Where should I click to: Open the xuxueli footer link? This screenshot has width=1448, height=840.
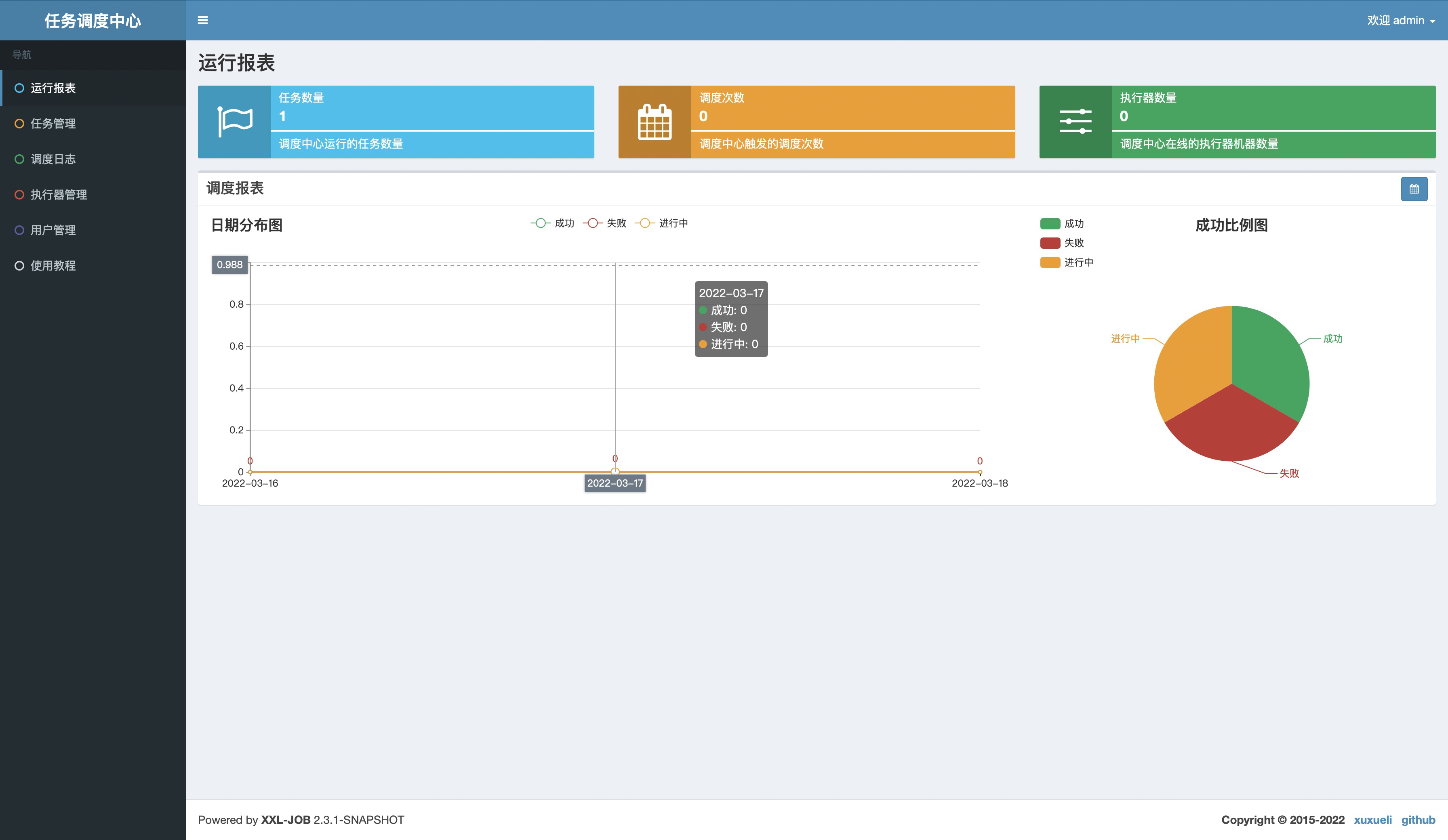1372,820
